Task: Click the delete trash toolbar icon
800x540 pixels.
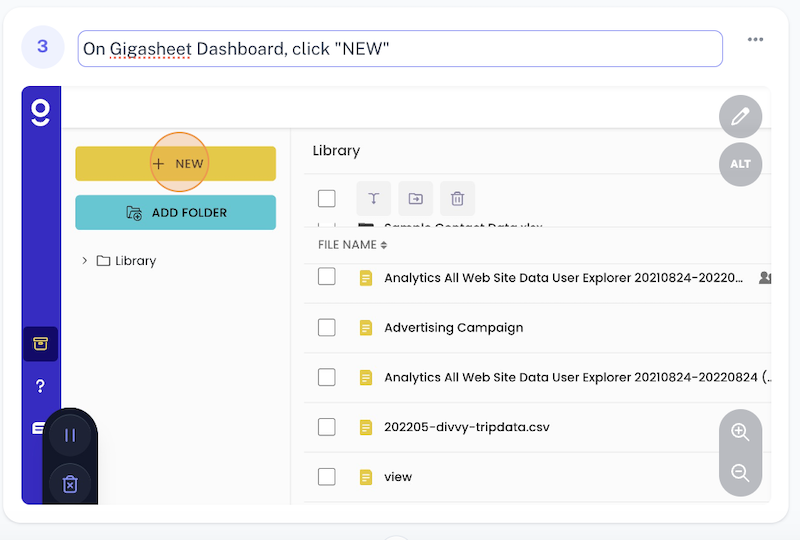Action: tap(457, 198)
